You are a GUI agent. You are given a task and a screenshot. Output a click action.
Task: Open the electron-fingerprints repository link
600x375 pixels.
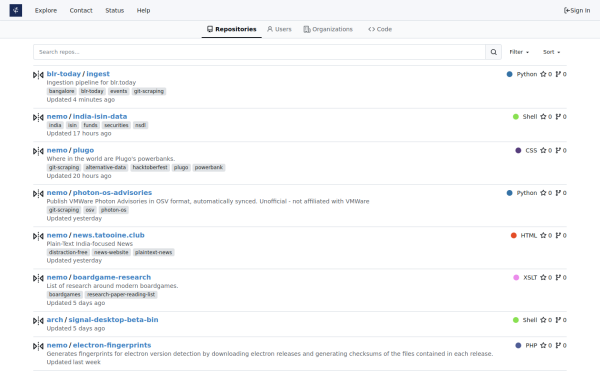tap(112, 345)
